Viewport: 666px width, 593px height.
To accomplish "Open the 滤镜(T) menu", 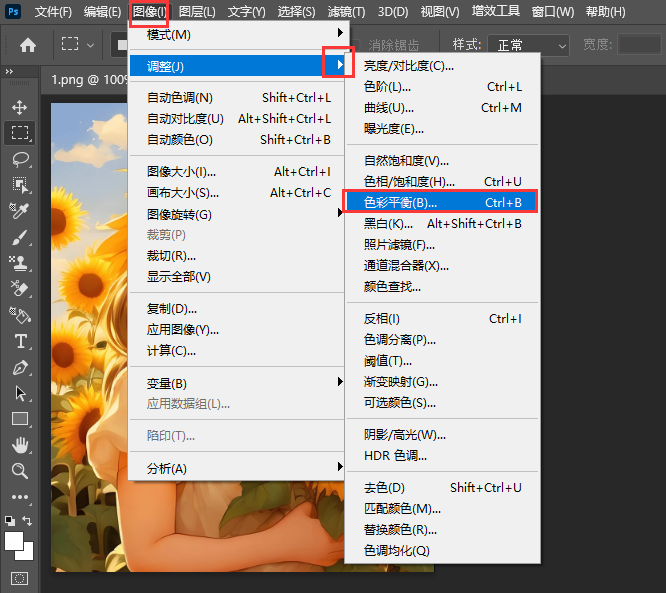I will pyautogui.click(x=346, y=11).
